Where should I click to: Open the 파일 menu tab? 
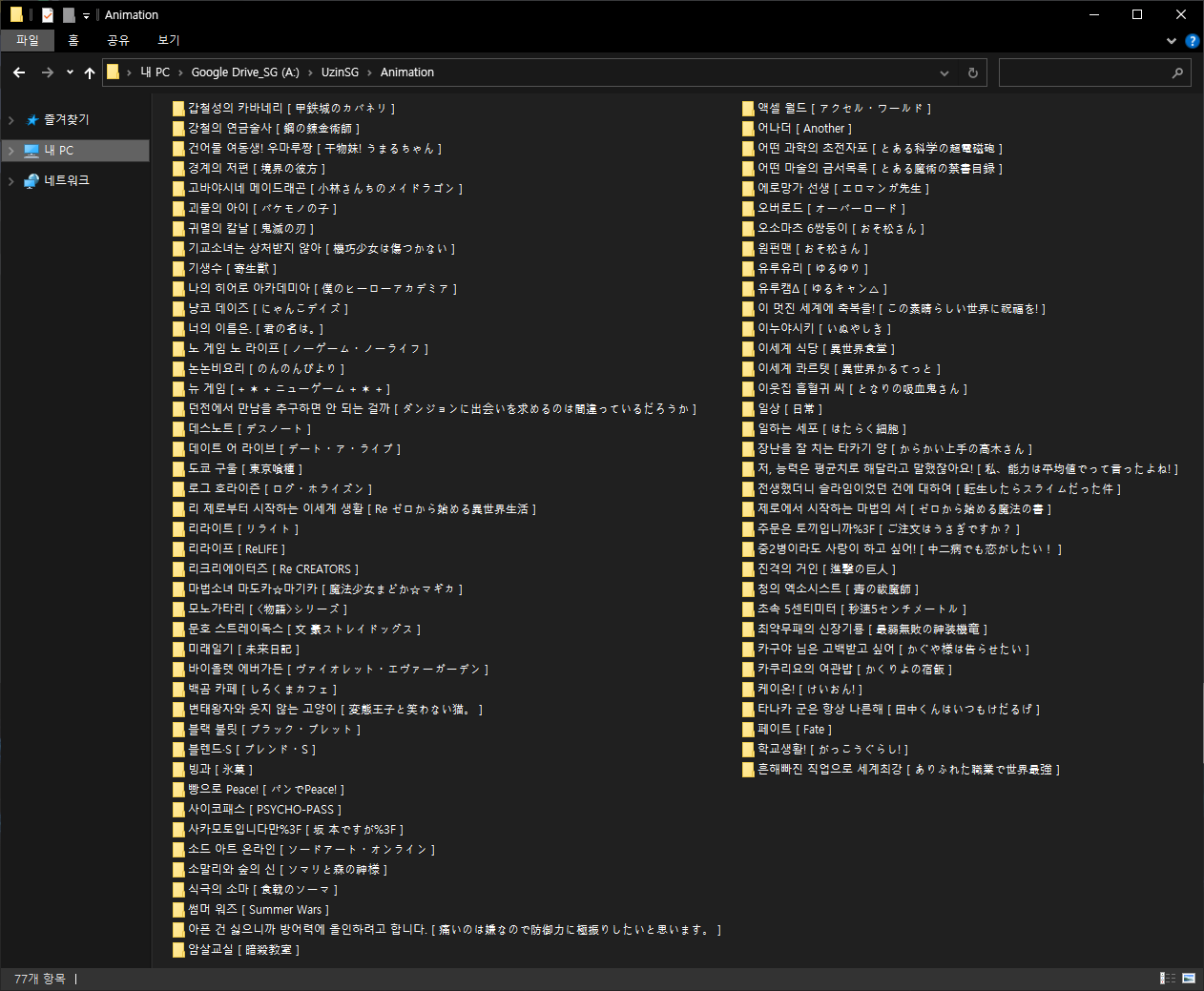tap(28, 40)
